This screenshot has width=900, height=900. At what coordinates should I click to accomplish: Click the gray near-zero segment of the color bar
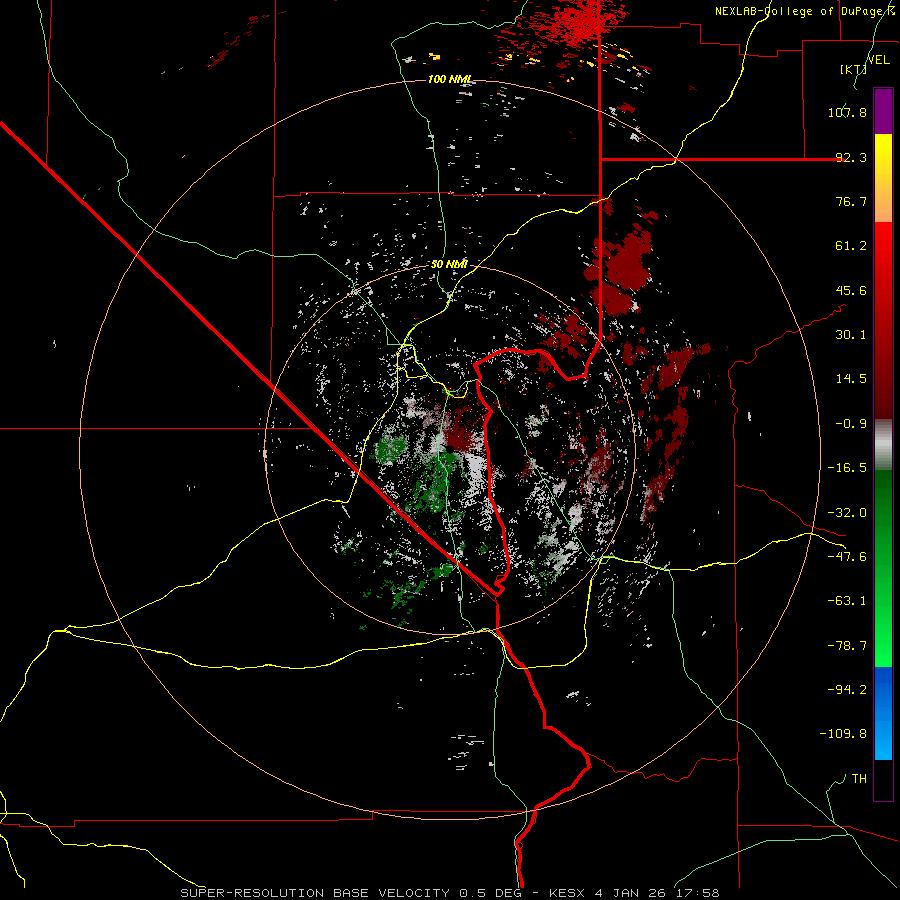[x=883, y=445]
